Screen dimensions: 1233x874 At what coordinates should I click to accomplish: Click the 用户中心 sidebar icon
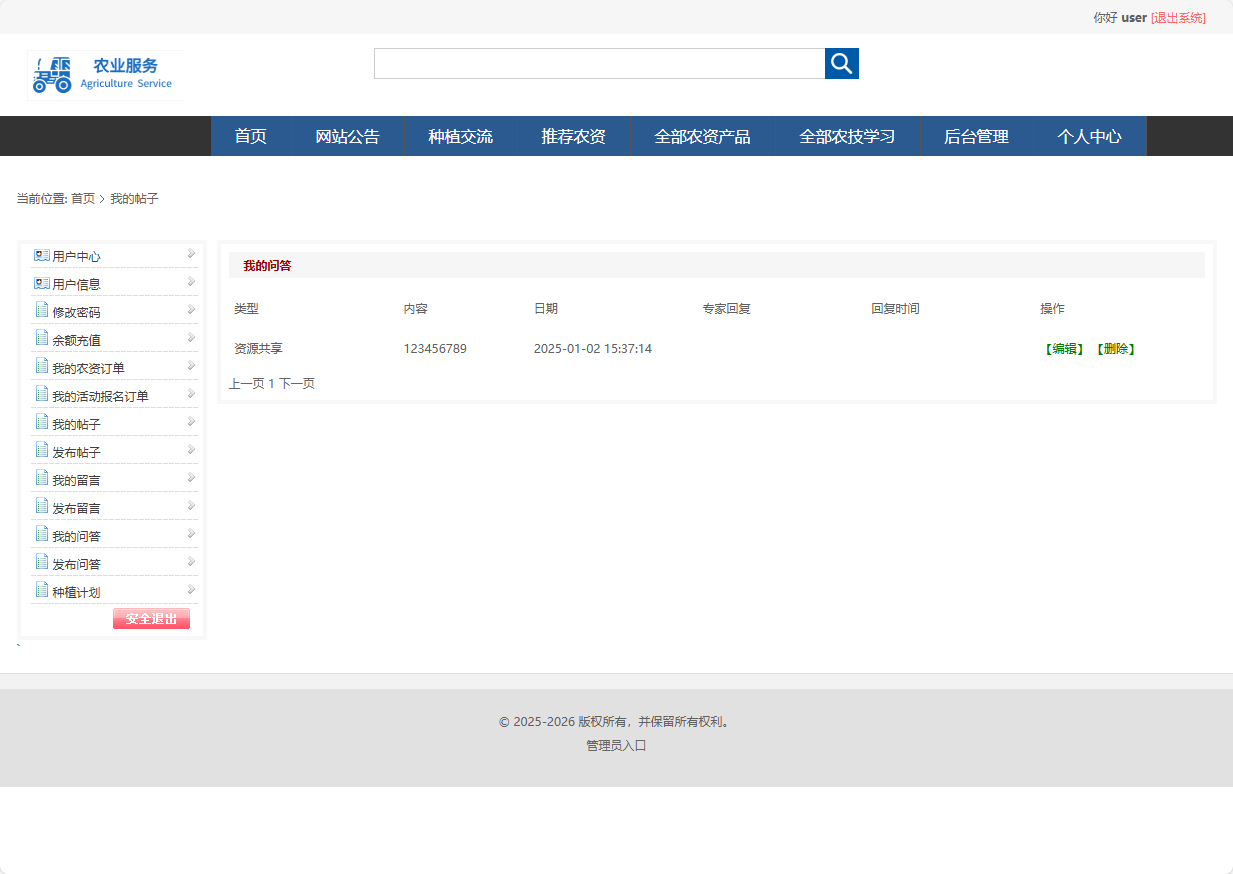(39, 254)
